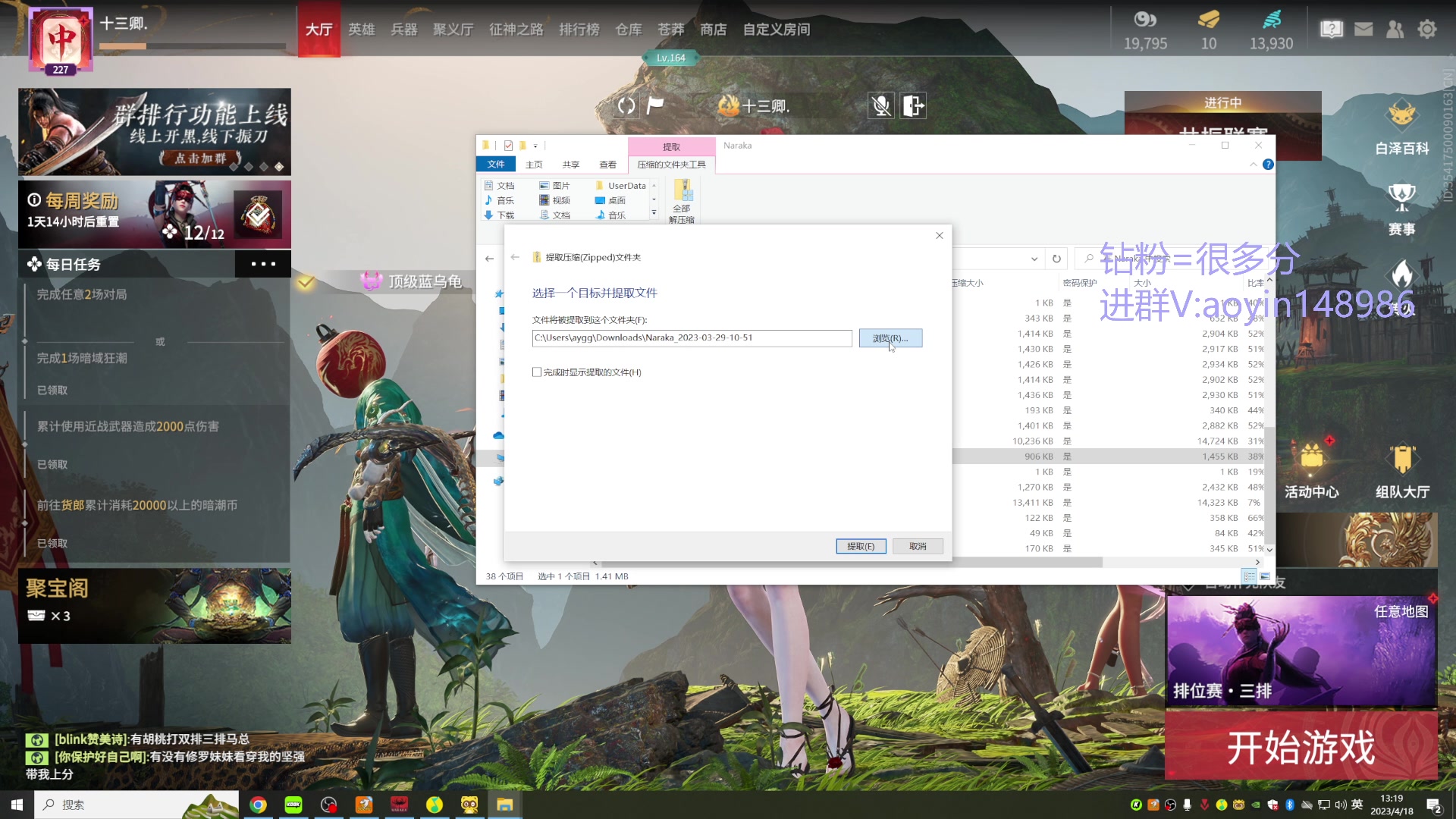Switch Explorer to details view icon
The width and height of the screenshot is (1456, 819).
tap(1249, 576)
